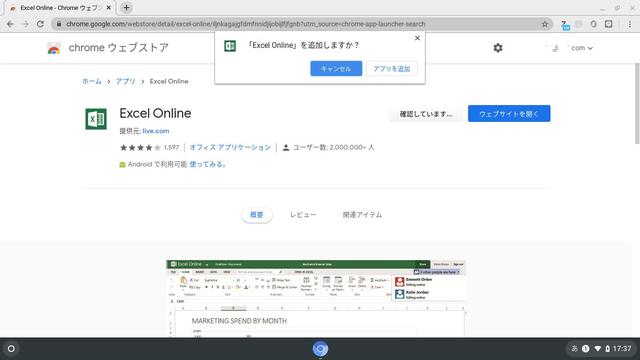Click the Excel Online app title heading
640x360 pixels.
tap(155, 113)
